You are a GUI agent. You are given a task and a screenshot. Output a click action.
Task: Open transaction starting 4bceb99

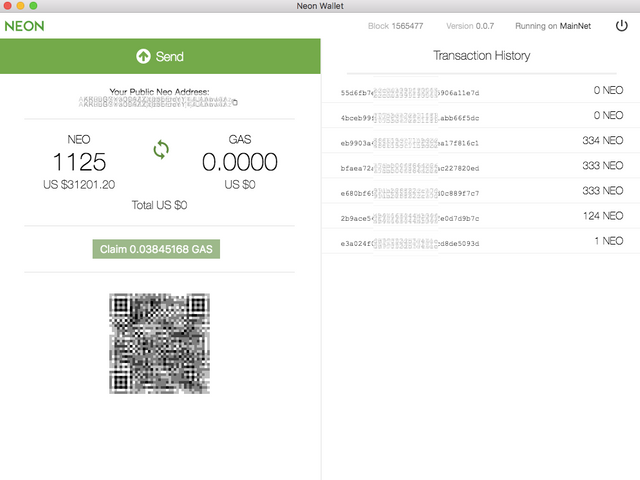pos(410,118)
